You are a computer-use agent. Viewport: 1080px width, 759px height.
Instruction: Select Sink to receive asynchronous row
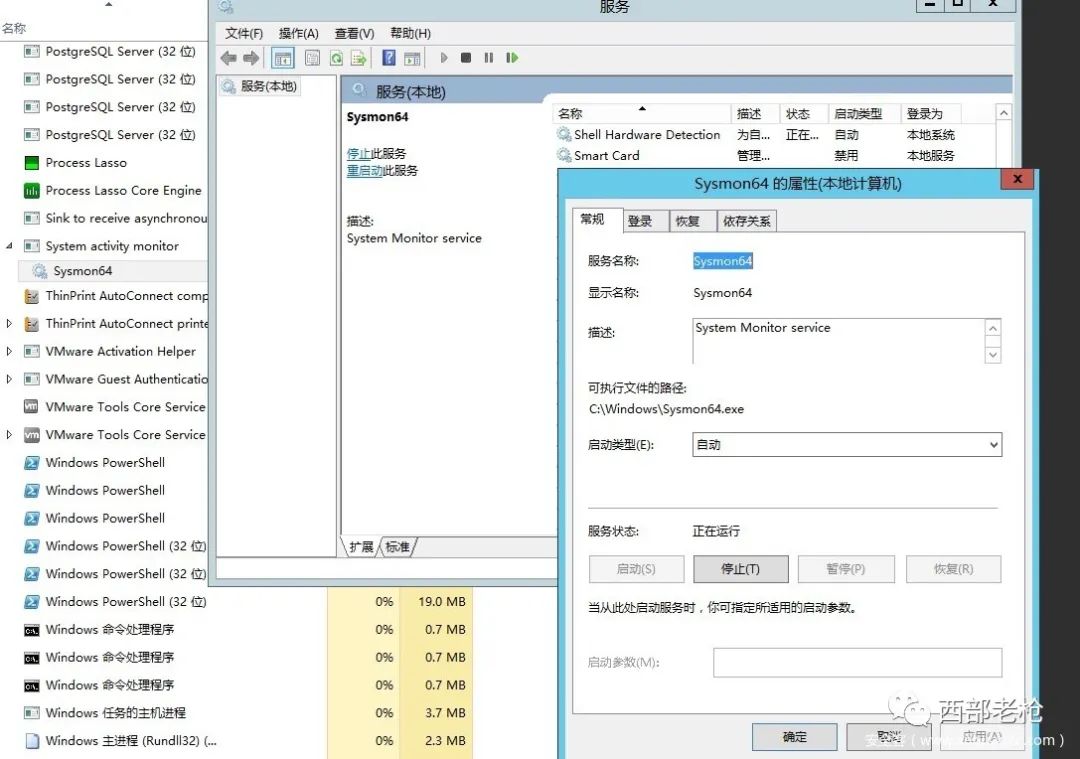coord(114,218)
